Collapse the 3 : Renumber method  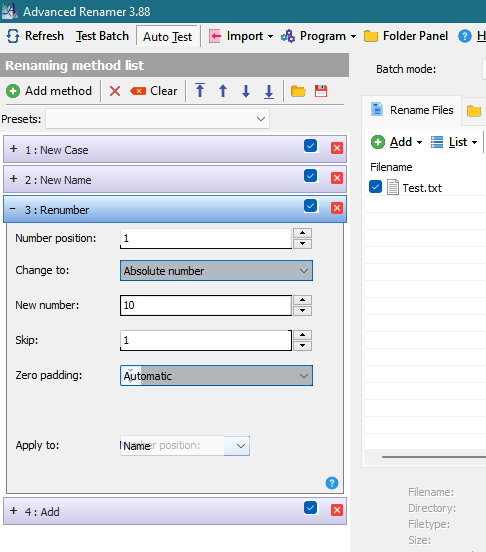(13, 209)
